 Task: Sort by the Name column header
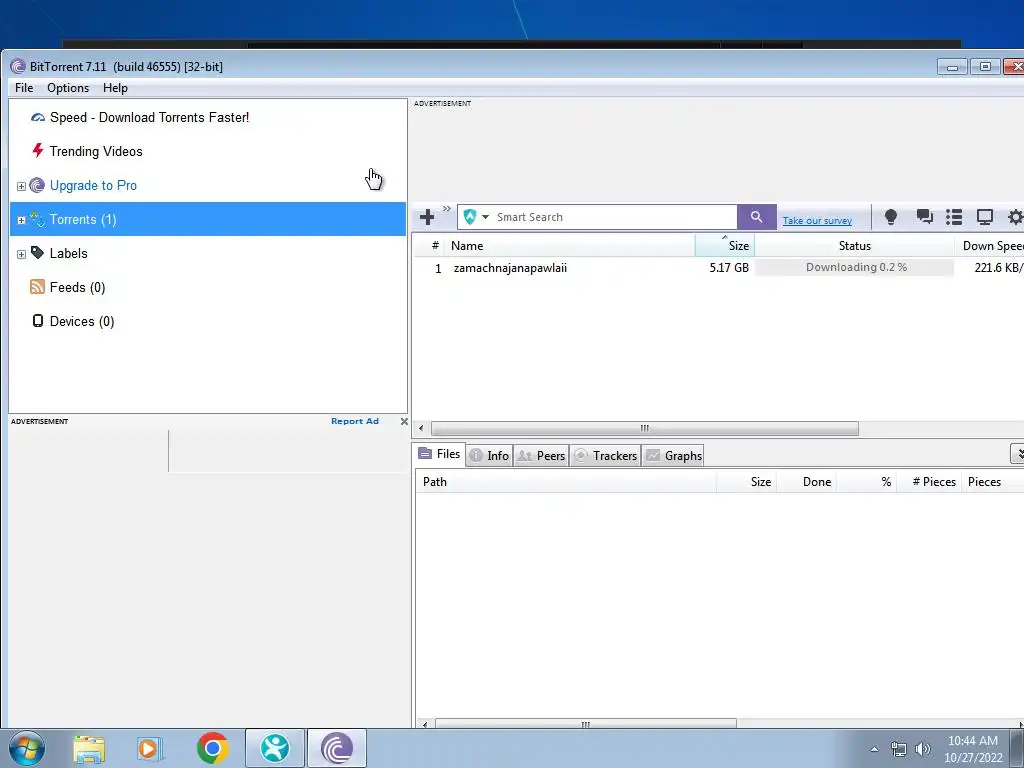[x=570, y=246]
